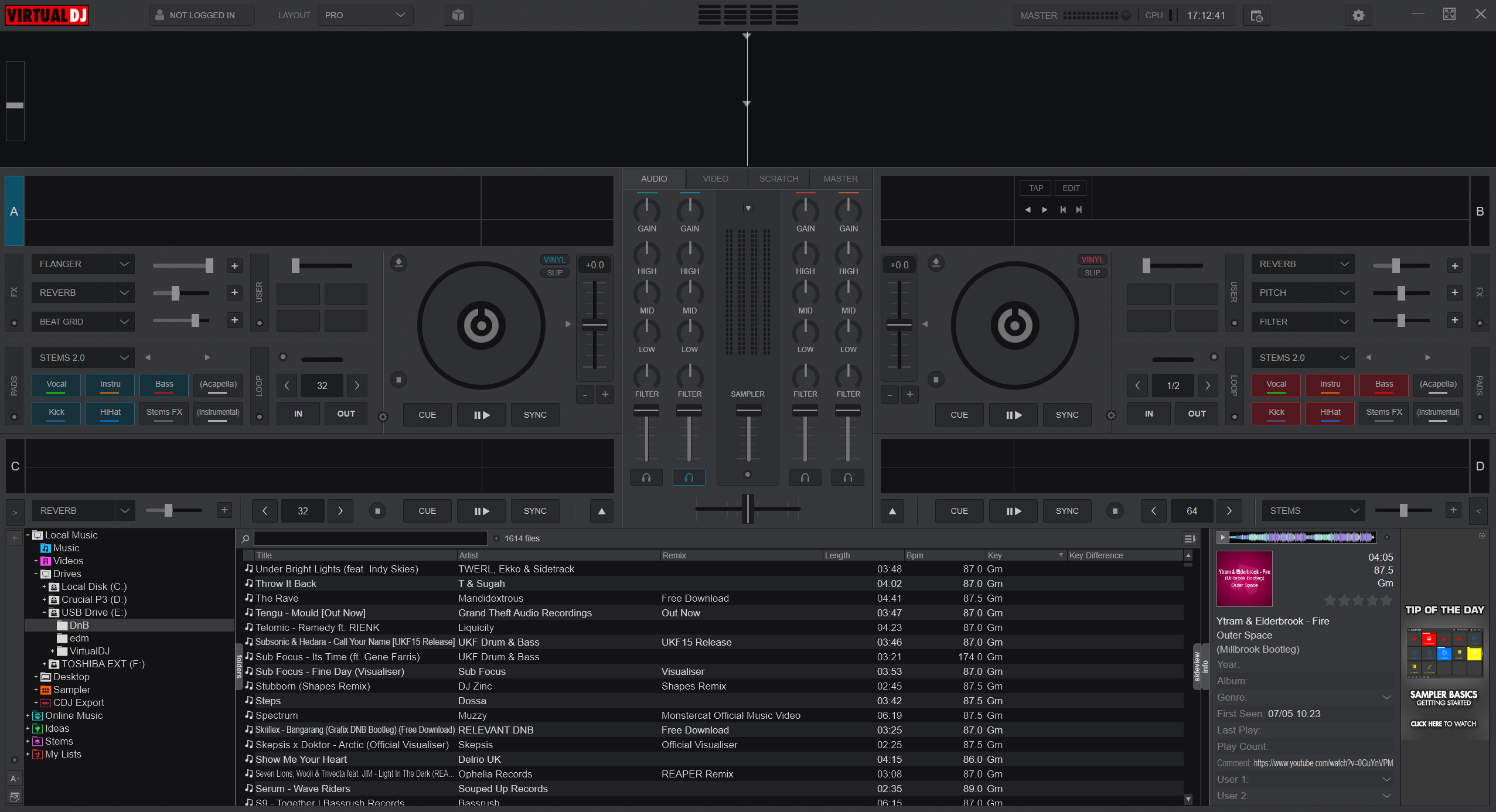Click the deck A stop square button
Screen dimensions: 1496x812
click(398, 380)
